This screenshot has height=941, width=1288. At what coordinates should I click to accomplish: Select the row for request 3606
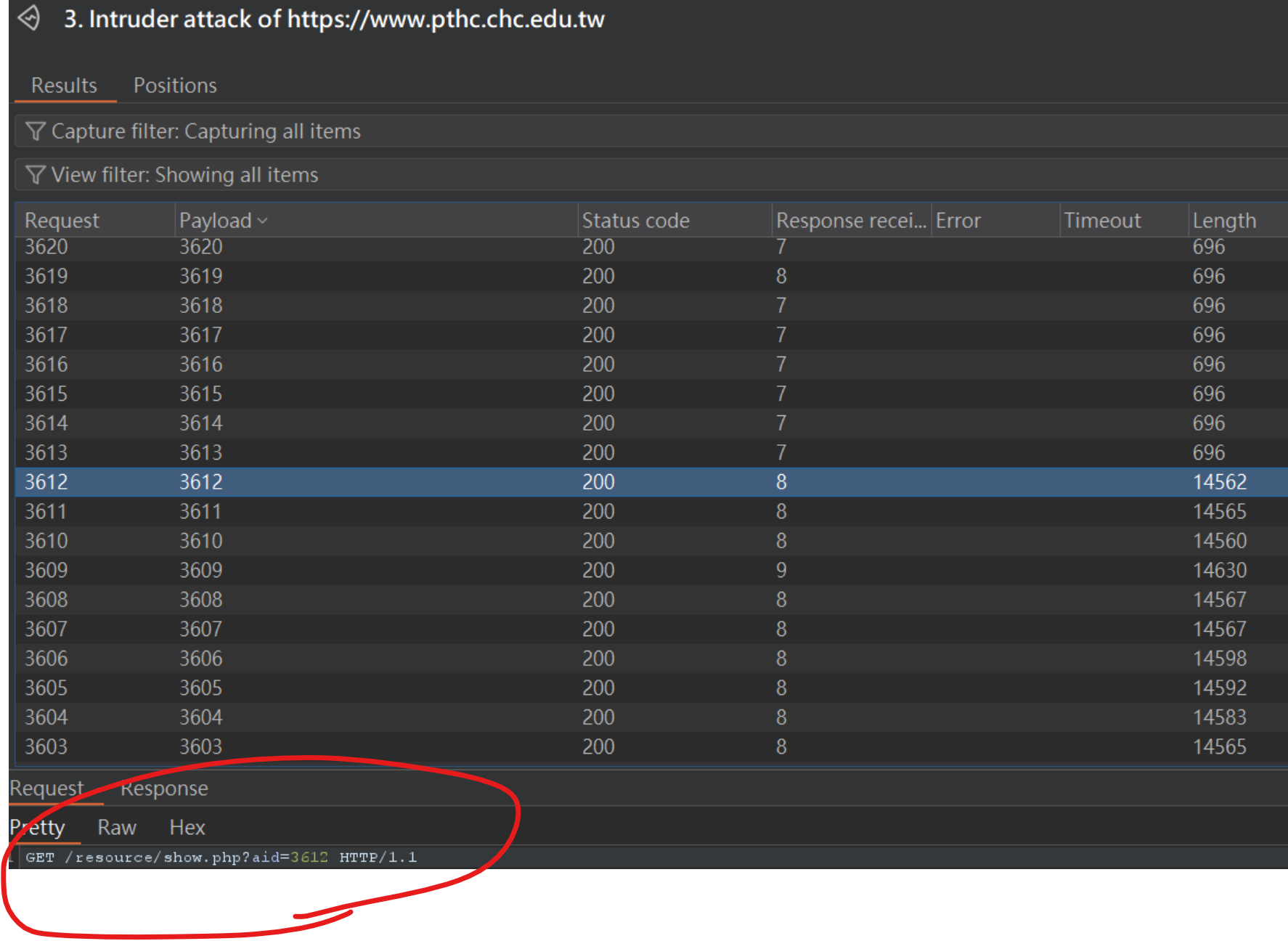[x=651, y=659]
